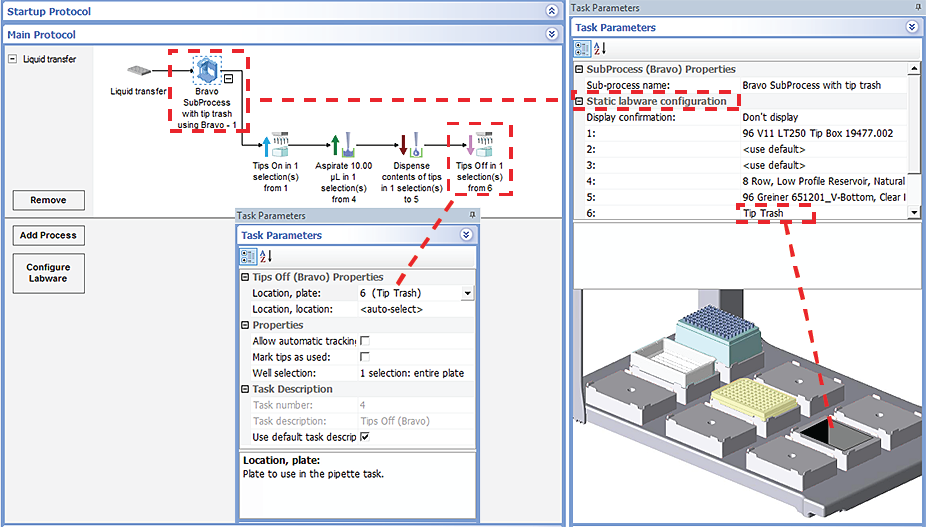Open the Location, plate dropdown
This screenshot has width=926, height=527.
click(x=468, y=293)
